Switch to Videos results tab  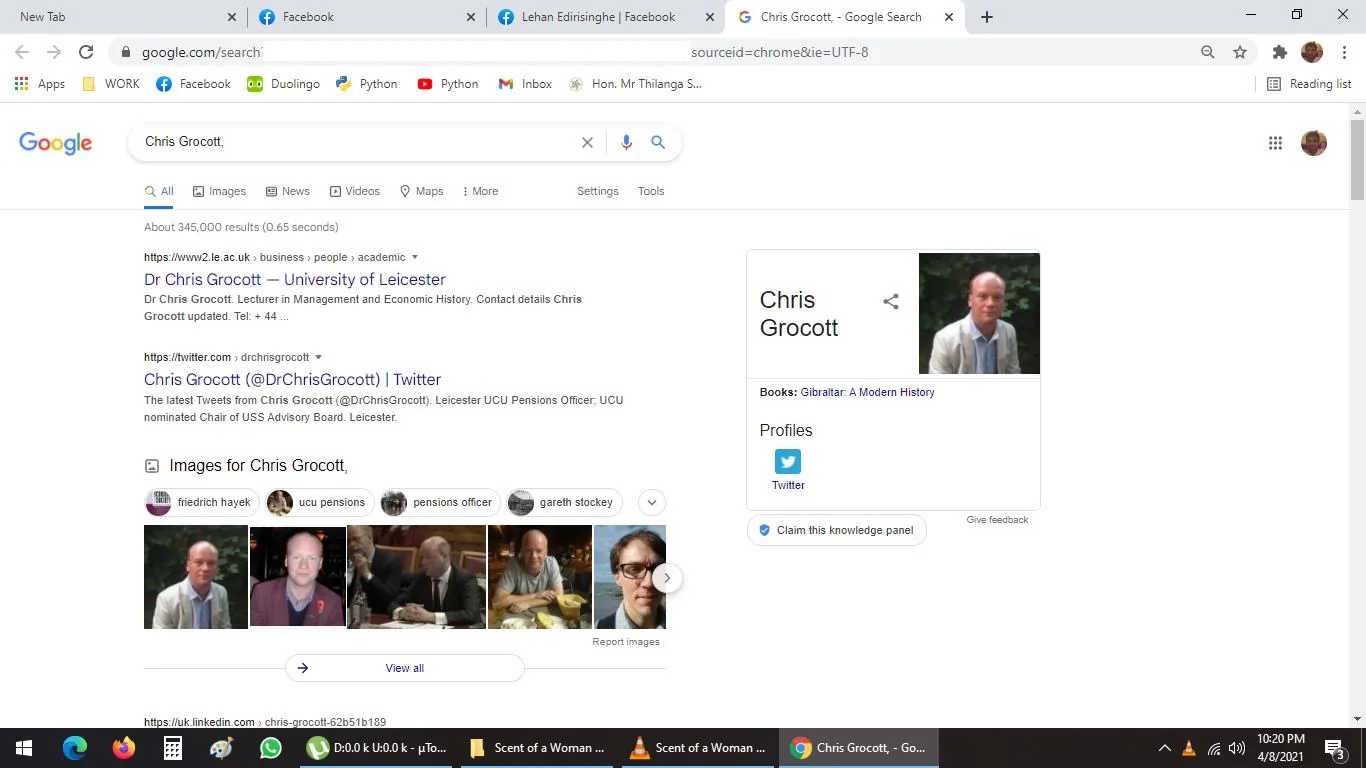pos(355,191)
